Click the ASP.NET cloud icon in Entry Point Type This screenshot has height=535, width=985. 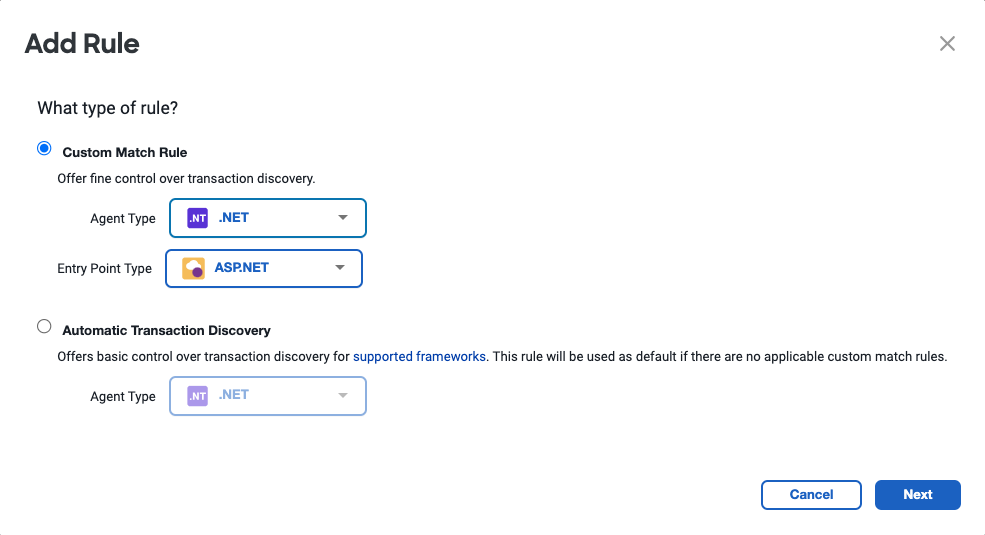point(193,268)
